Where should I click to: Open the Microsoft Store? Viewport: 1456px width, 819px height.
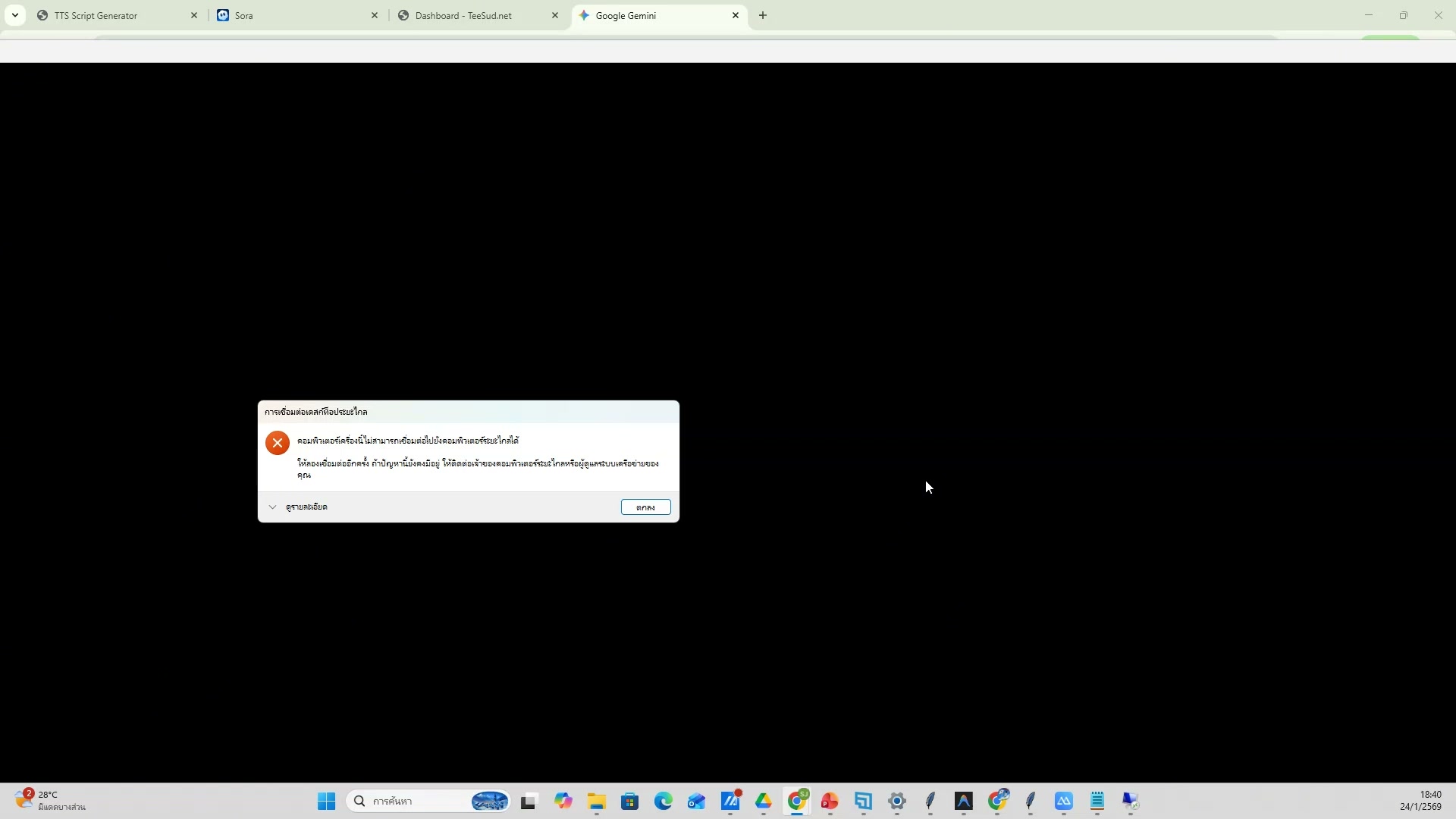(630, 802)
